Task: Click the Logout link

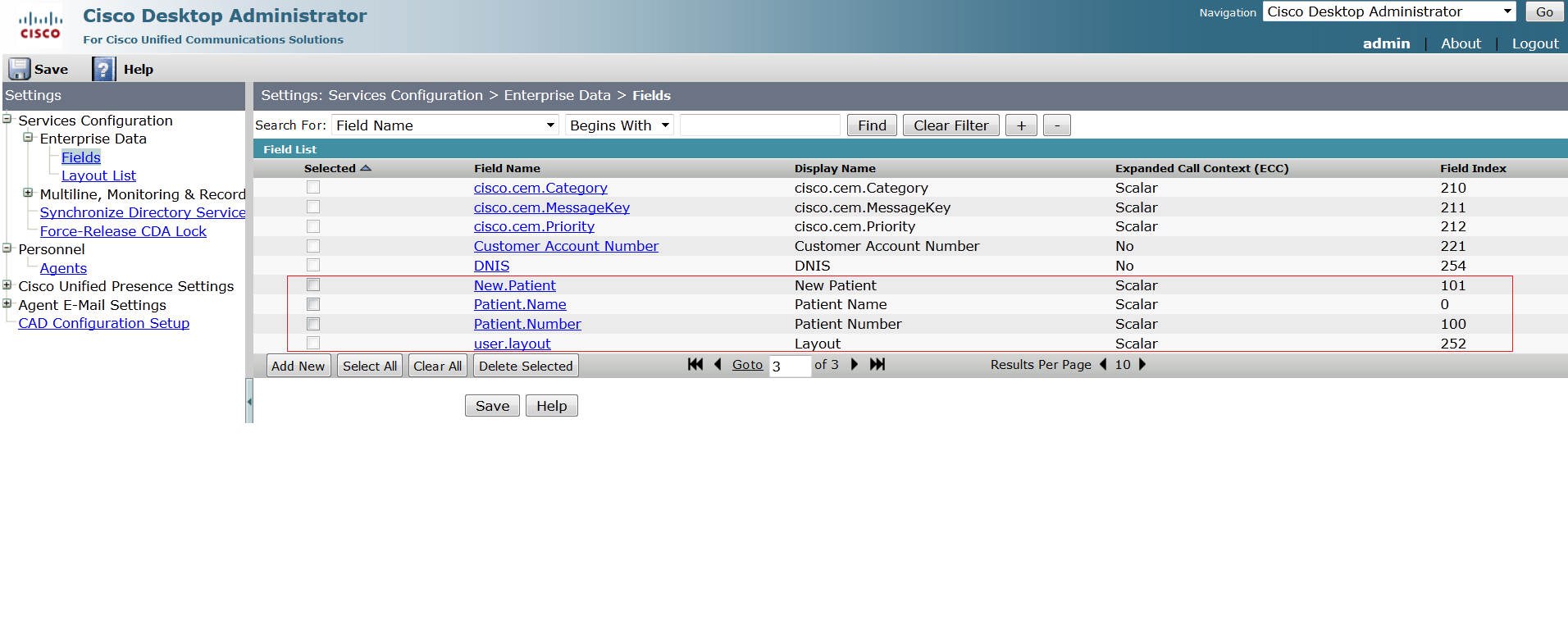Action: point(1535,43)
